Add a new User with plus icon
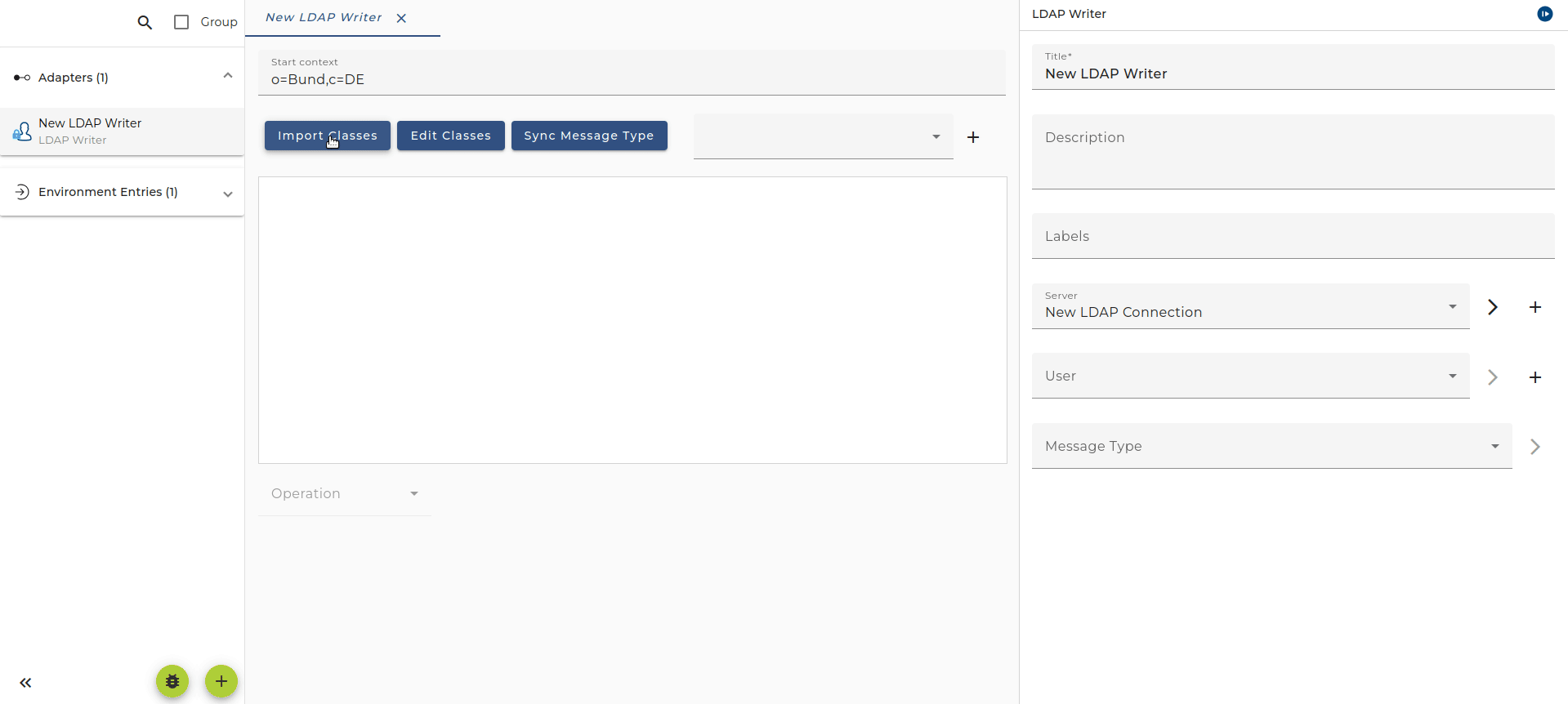Image resolution: width=1568 pixels, height=704 pixels. coord(1535,377)
